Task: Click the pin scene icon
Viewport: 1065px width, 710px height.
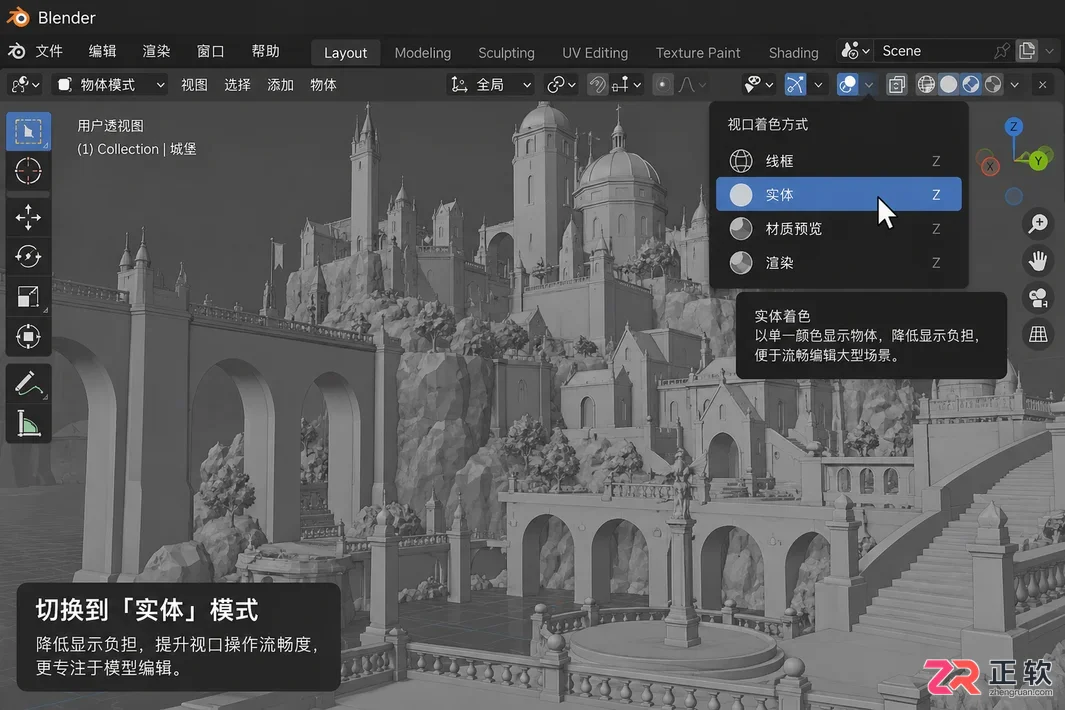Action: (x=1001, y=51)
